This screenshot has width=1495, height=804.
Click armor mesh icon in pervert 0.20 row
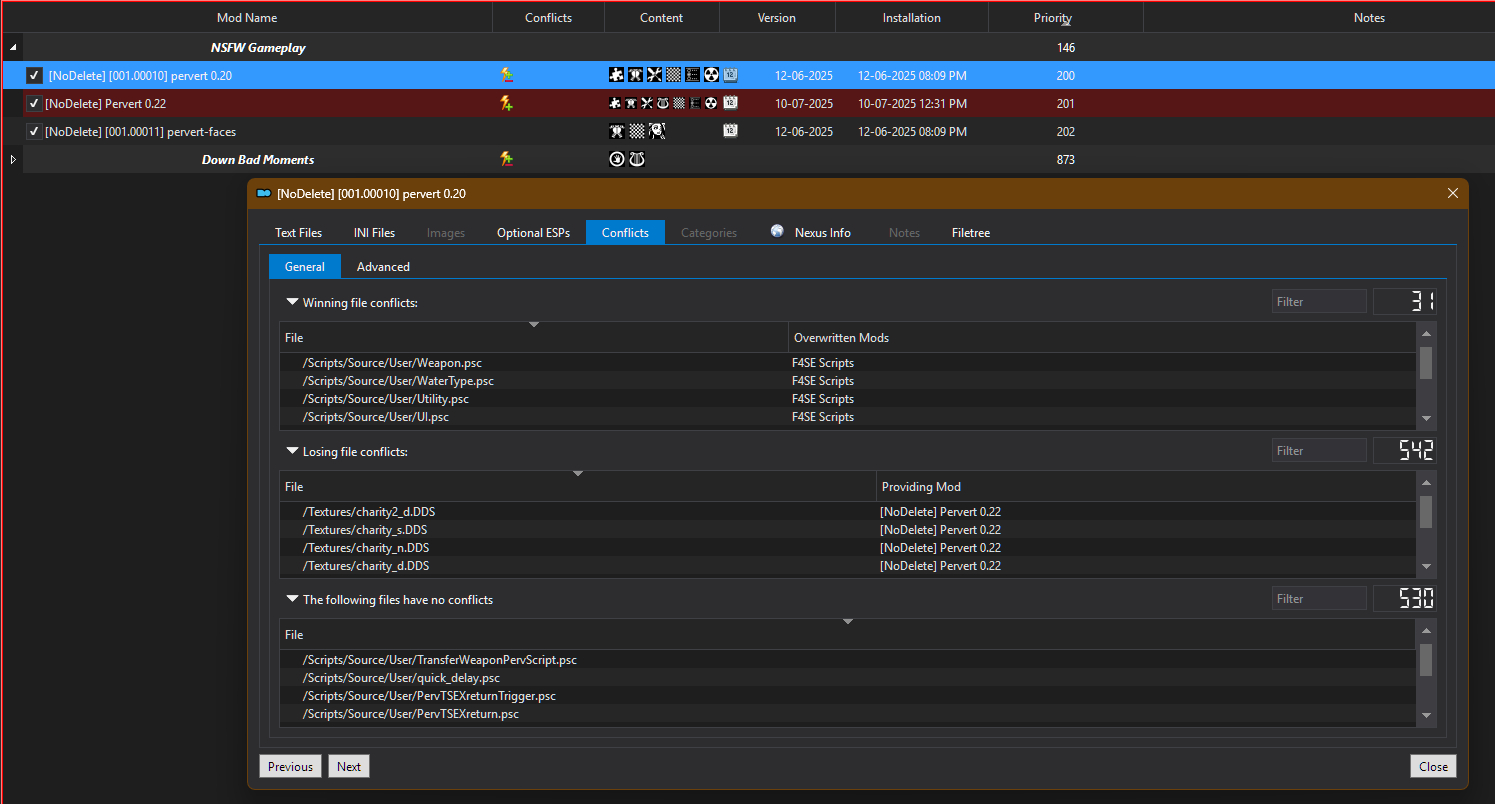[x=635, y=74]
